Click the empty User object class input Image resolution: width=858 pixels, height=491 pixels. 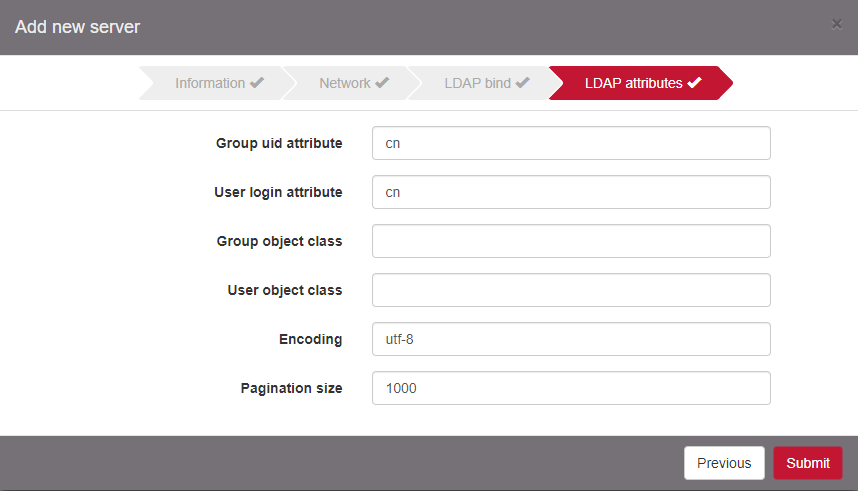pos(570,290)
